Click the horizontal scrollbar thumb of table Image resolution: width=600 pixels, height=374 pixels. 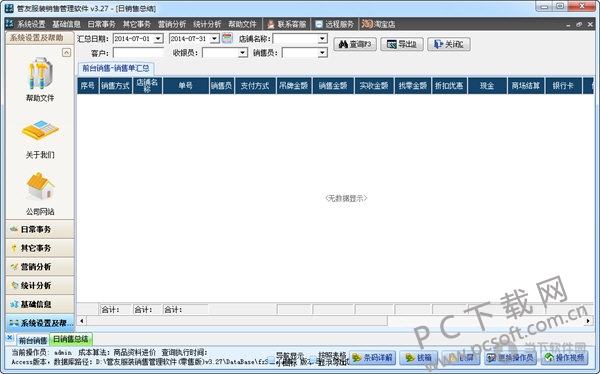tap(237, 321)
